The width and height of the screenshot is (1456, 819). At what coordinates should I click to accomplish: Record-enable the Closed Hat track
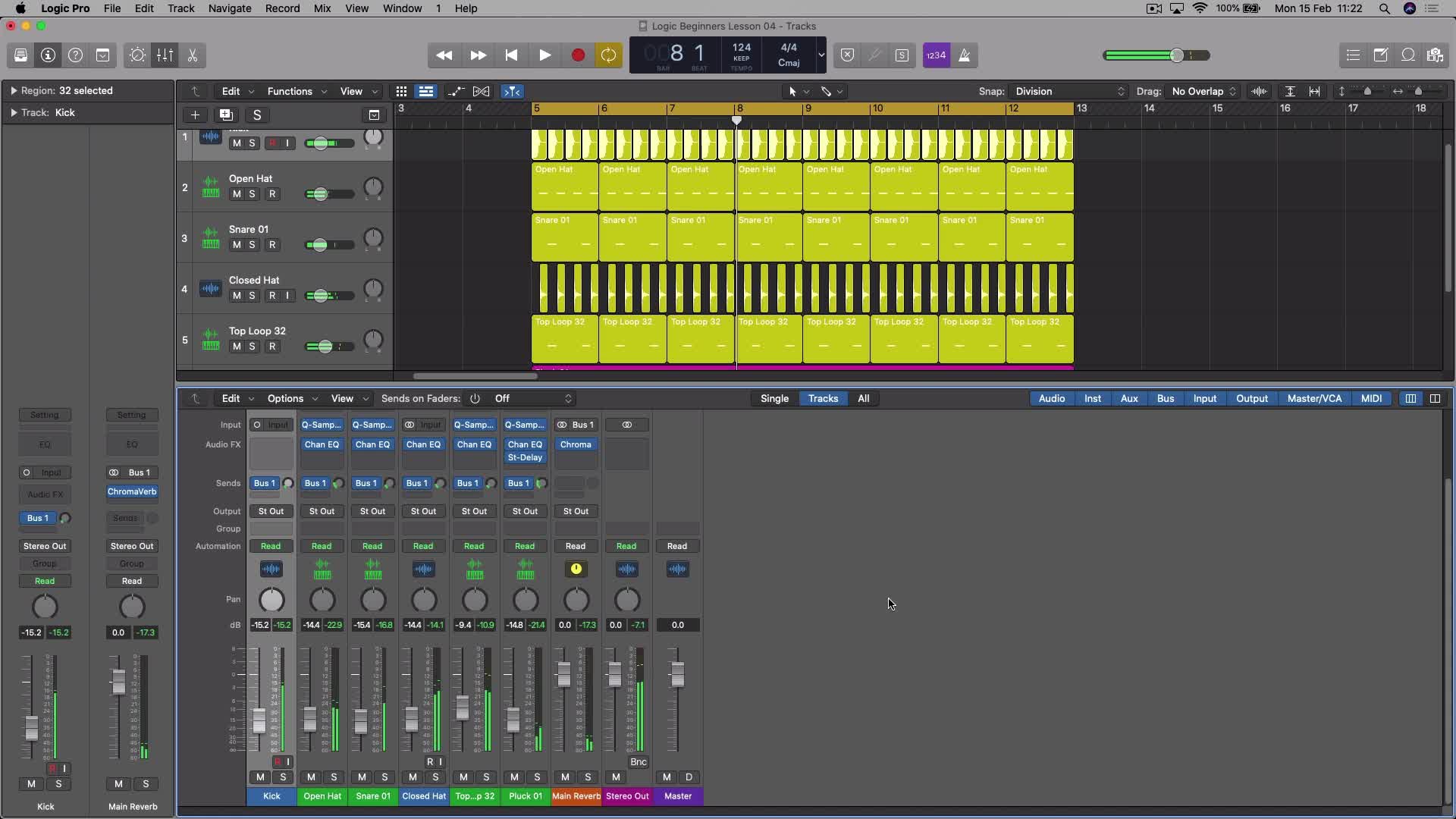click(x=272, y=296)
